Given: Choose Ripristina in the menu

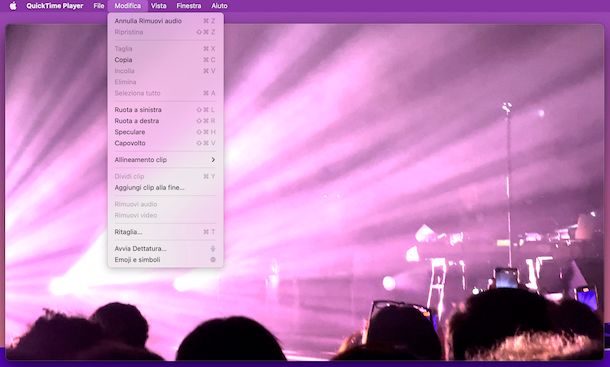Looking at the screenshot, I should 165,32.
